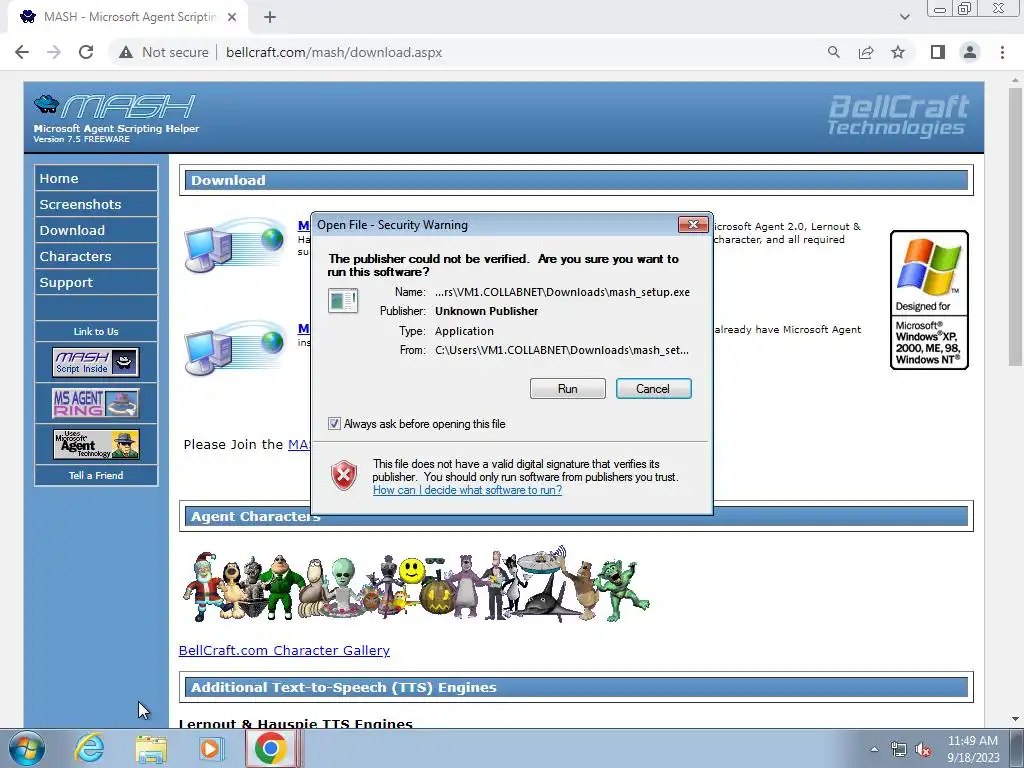Open Screenshots in MASH sidebar

[x=96, y=204]
